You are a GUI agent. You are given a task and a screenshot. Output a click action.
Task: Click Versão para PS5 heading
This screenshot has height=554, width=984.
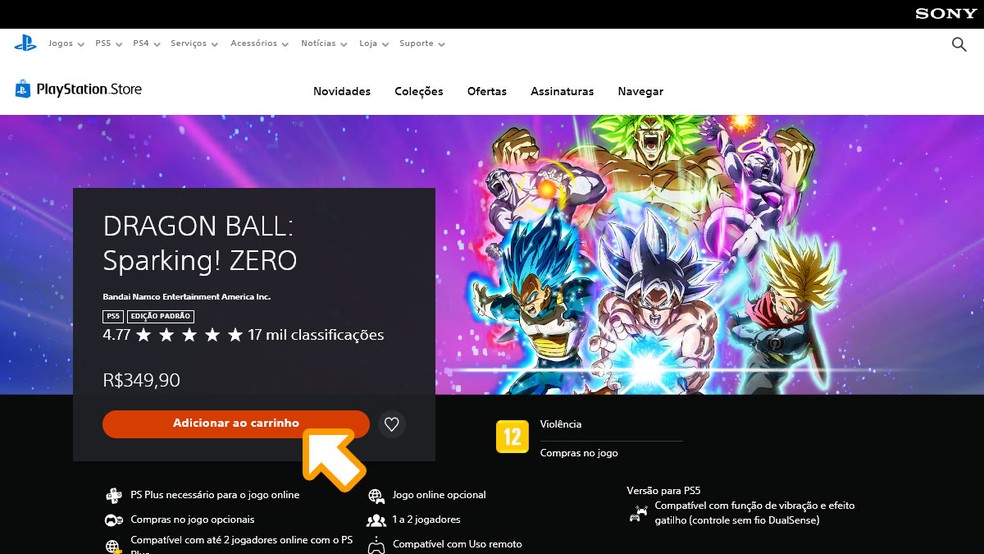(x=663, y=491)
